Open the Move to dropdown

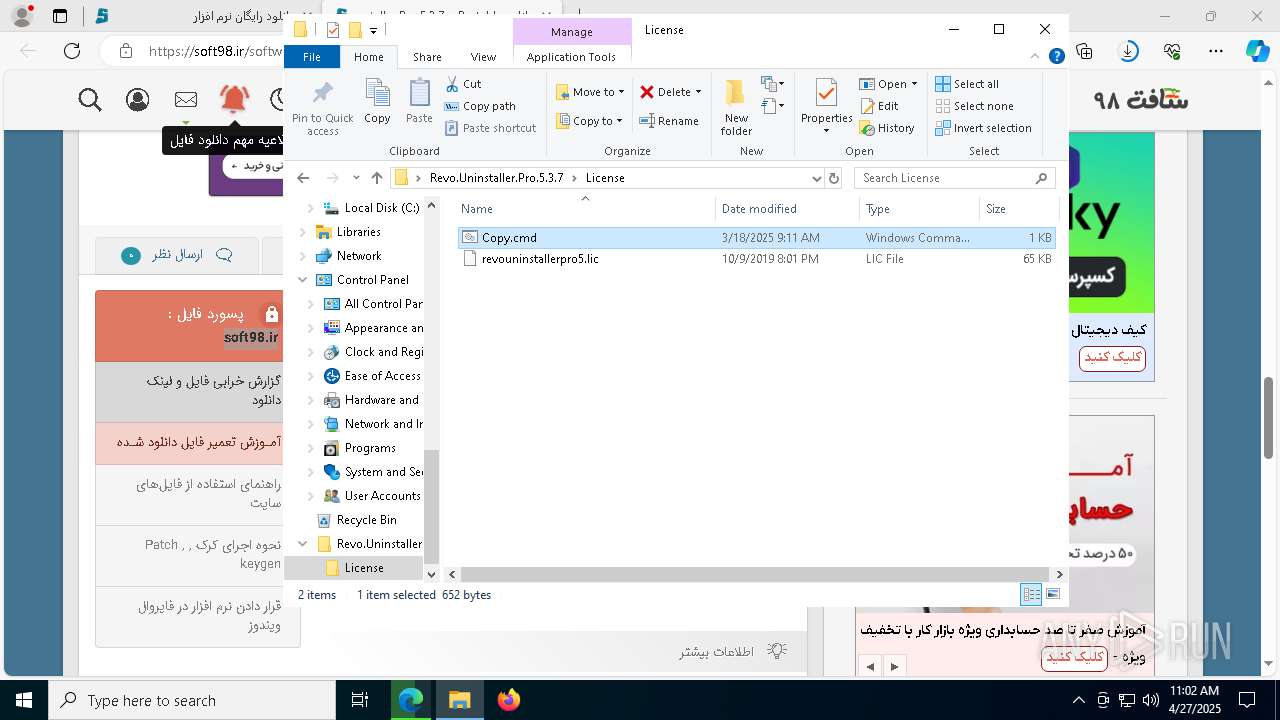tap(590, 92)
